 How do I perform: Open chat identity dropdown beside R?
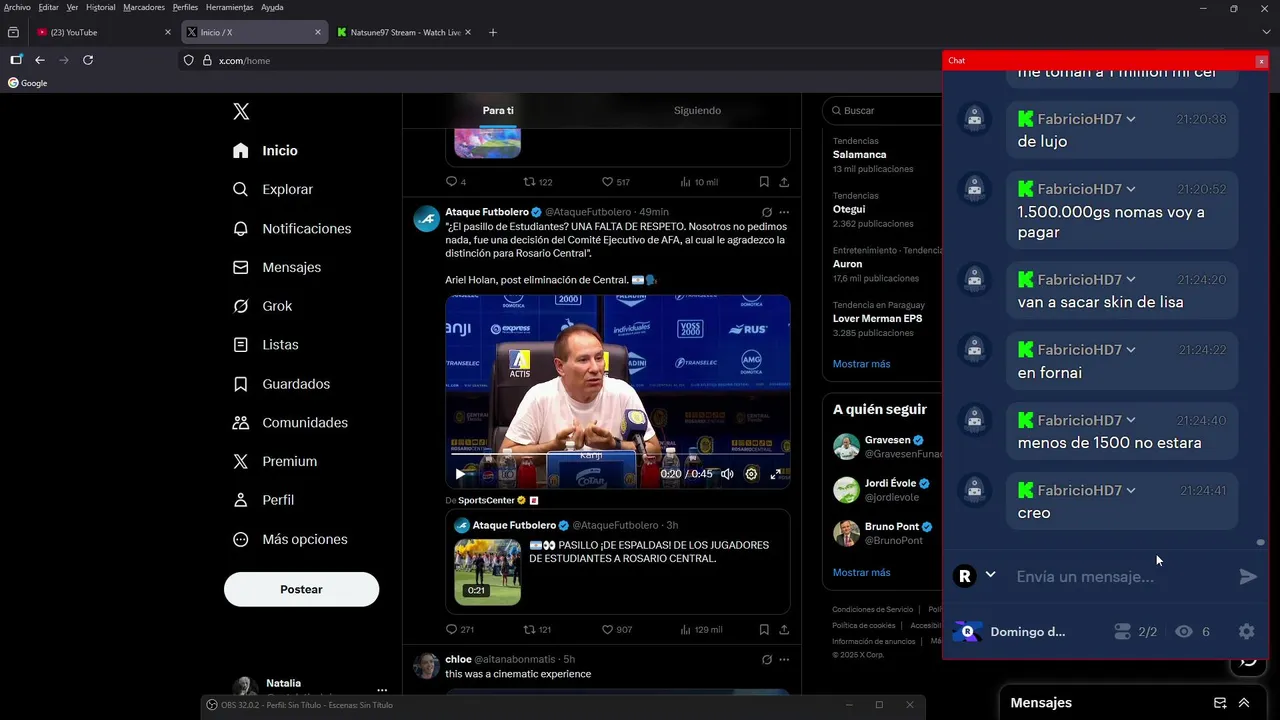point(990,575)
